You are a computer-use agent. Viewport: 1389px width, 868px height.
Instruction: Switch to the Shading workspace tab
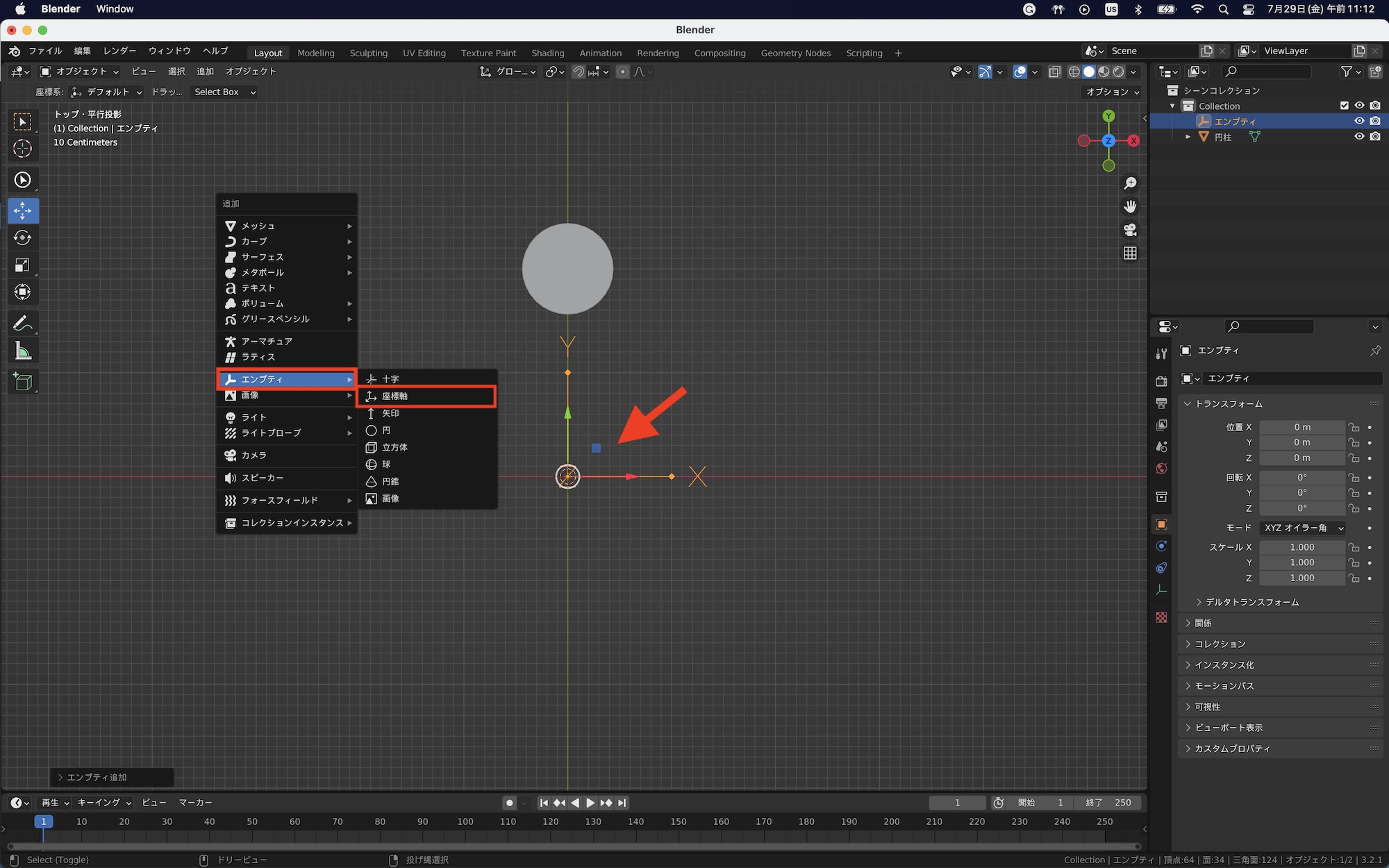[x=547, y=53]
